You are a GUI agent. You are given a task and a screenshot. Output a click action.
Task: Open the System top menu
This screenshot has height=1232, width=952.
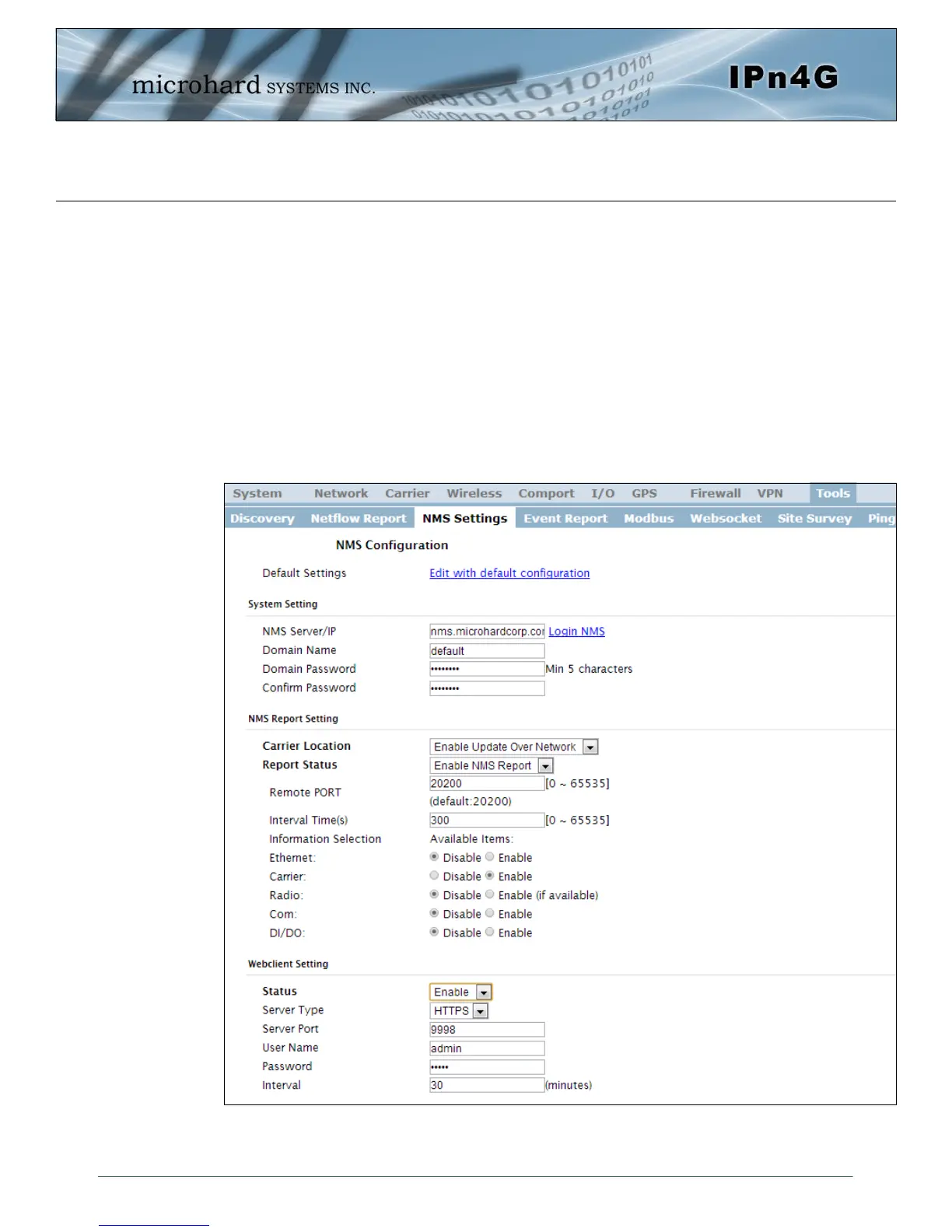point(257,493)
